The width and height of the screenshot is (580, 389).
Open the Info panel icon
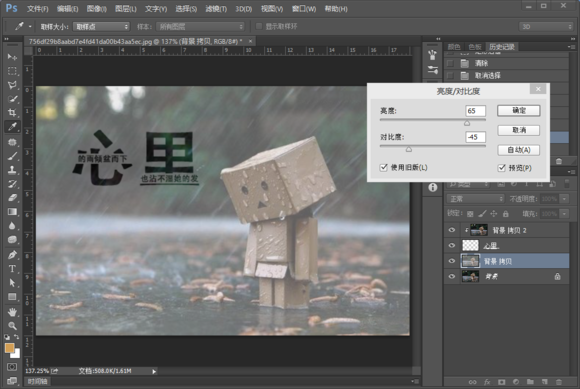(432, 187)
